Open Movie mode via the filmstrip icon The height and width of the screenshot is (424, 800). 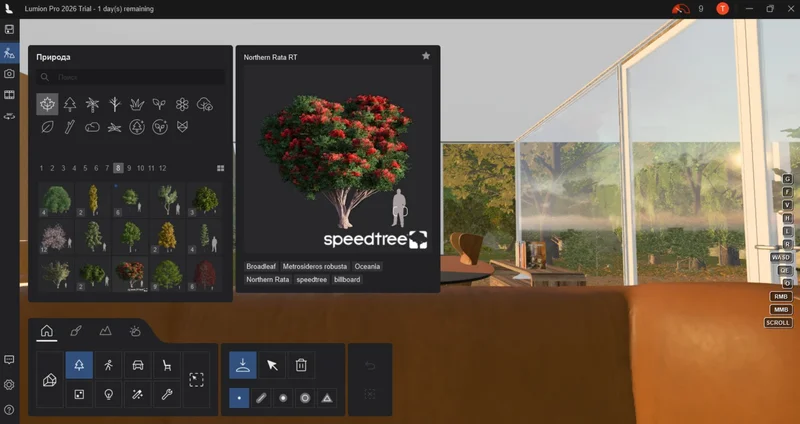[9, 95]
